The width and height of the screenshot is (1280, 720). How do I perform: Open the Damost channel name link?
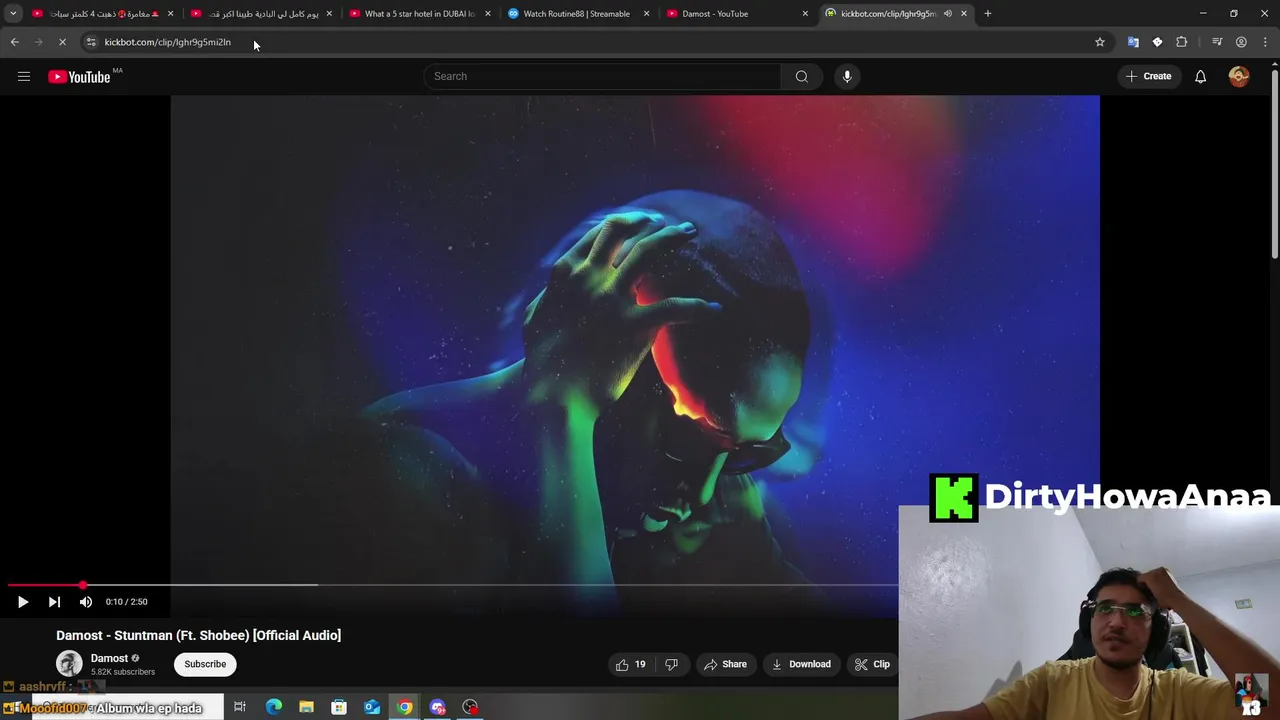109,658
